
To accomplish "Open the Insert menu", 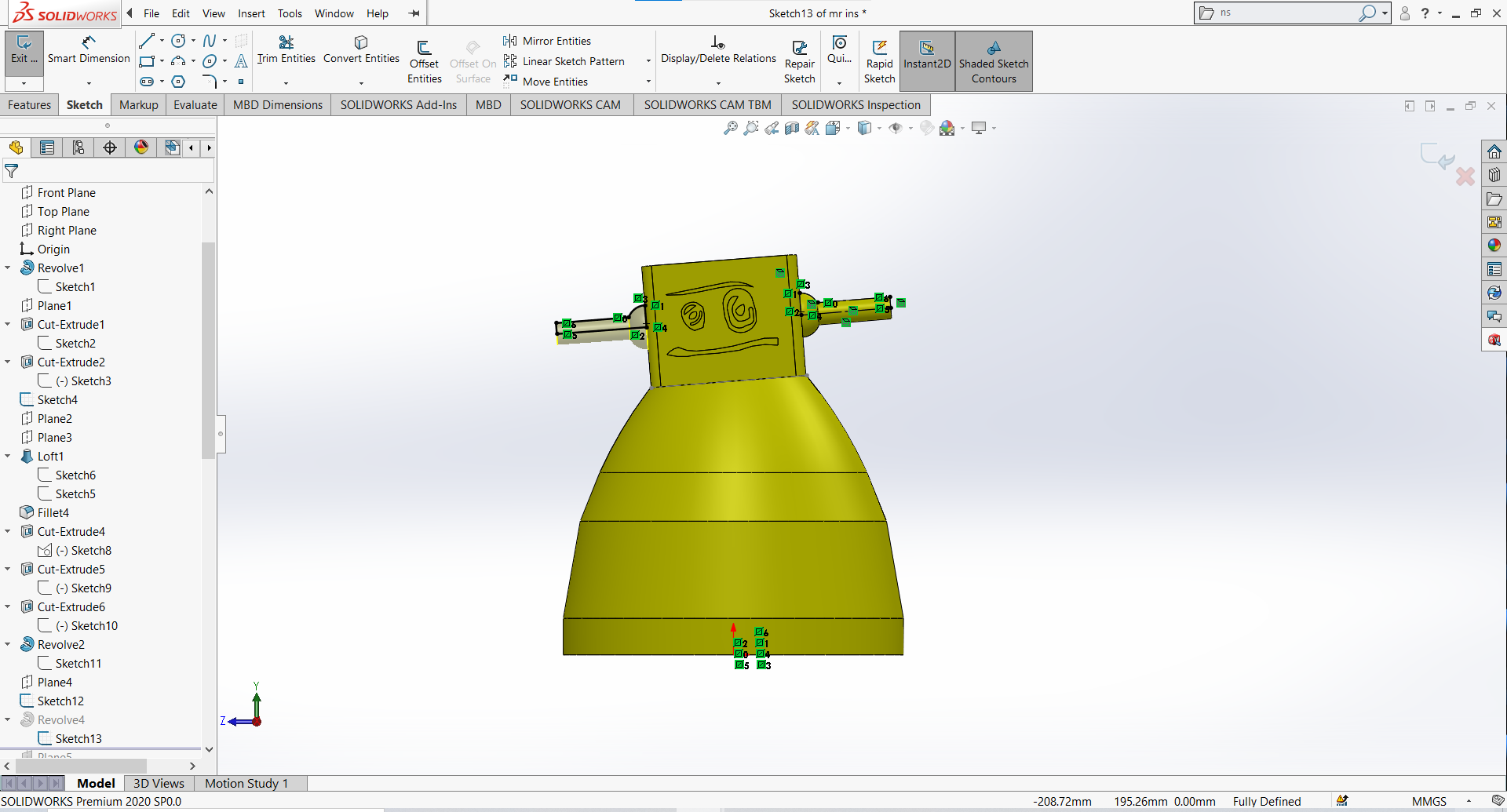I will tap(252, 13).
